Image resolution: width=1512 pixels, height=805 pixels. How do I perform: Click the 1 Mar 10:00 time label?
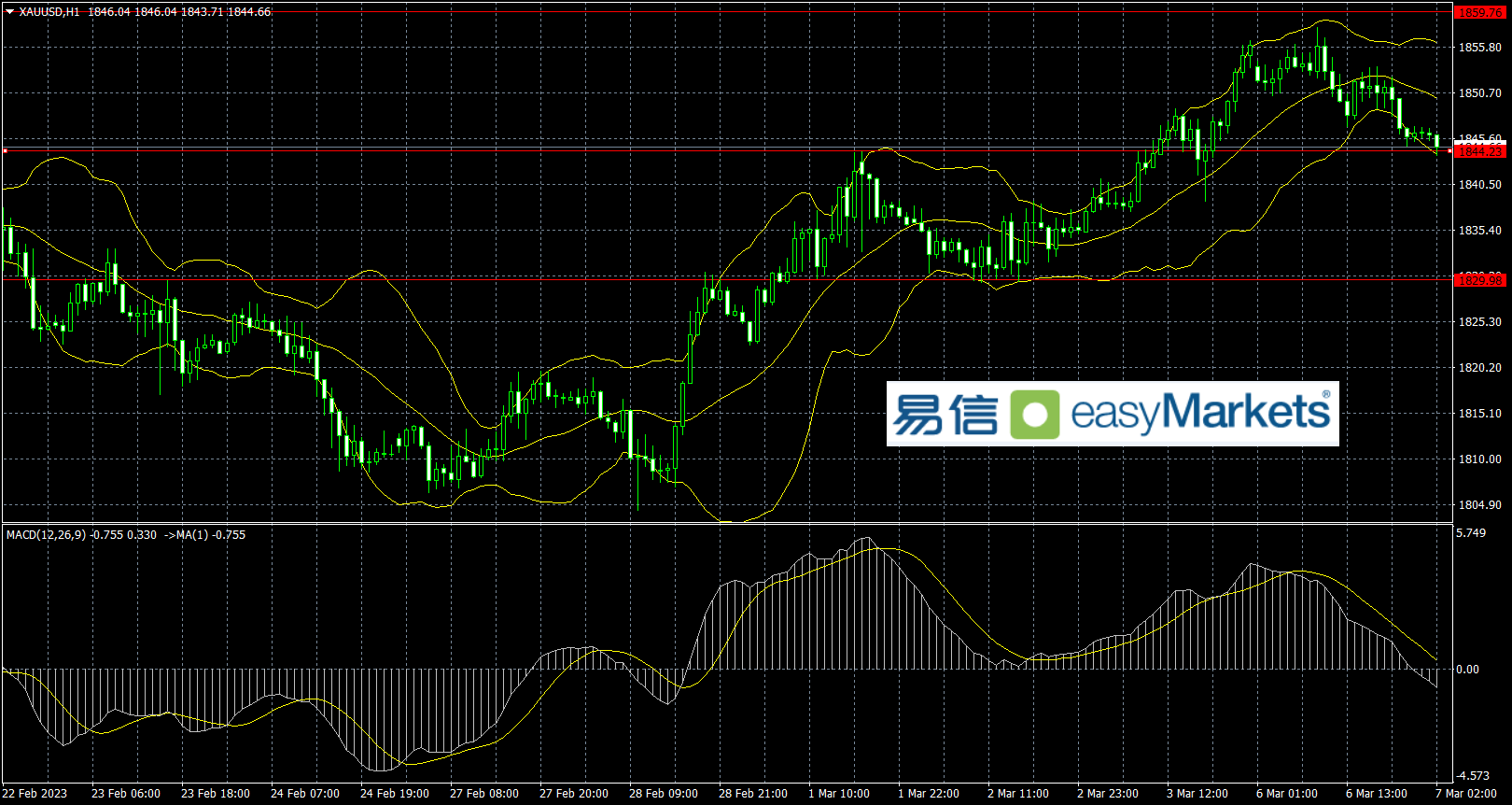click(839, 794)
